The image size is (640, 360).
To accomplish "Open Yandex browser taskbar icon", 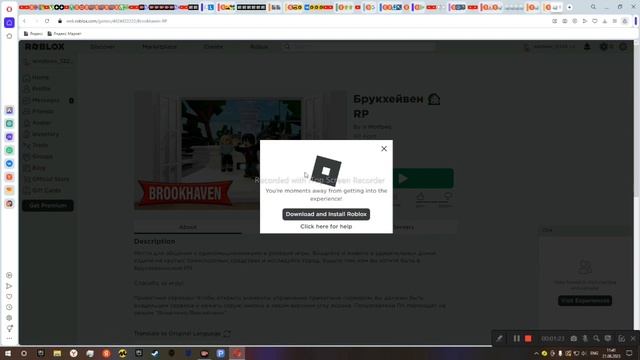I will tap(73, 353).
